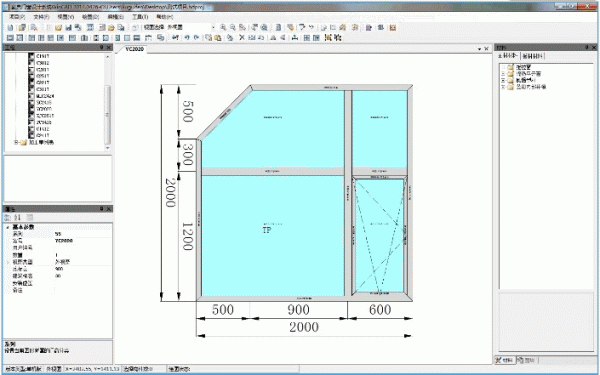Click the redo arrow icon
The height and width of the screenshot is (375, 600).
click(x=196, y=38)
